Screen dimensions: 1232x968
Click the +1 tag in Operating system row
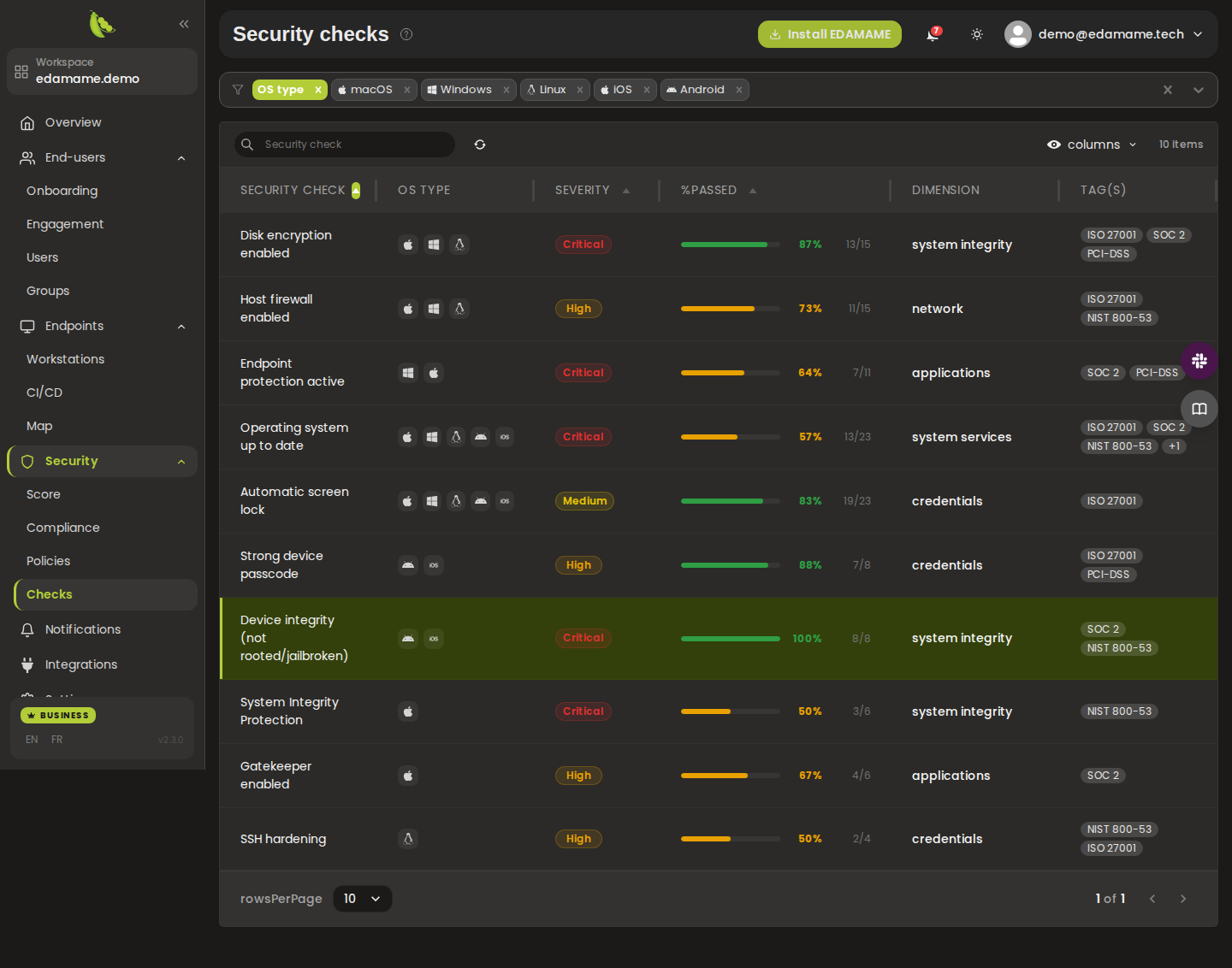tap(1174, 446)
